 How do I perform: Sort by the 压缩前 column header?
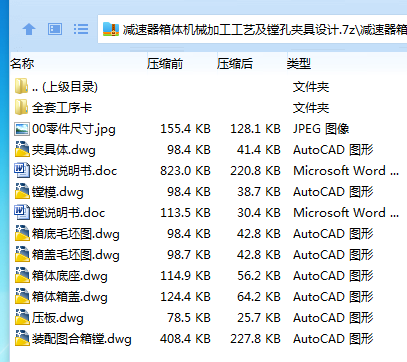[165, 63]
